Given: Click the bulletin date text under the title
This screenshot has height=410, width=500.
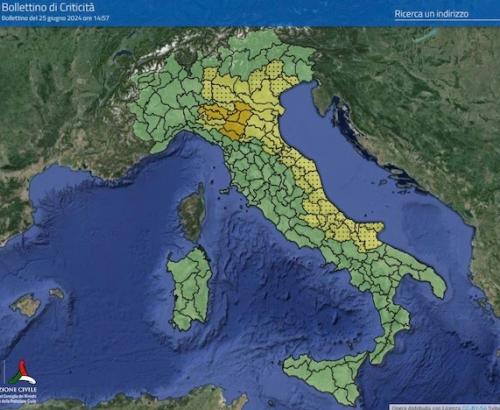Looking at the screenshot, I should pos(55,18).
